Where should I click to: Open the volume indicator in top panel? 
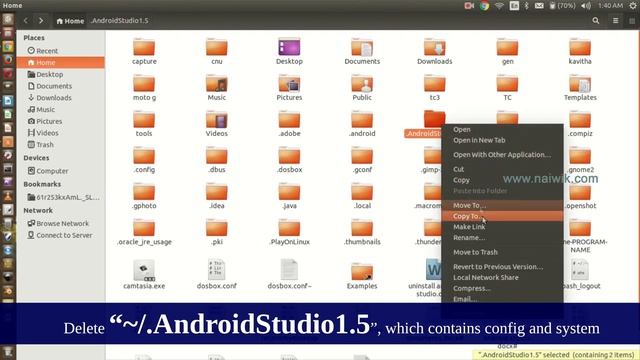586,6
